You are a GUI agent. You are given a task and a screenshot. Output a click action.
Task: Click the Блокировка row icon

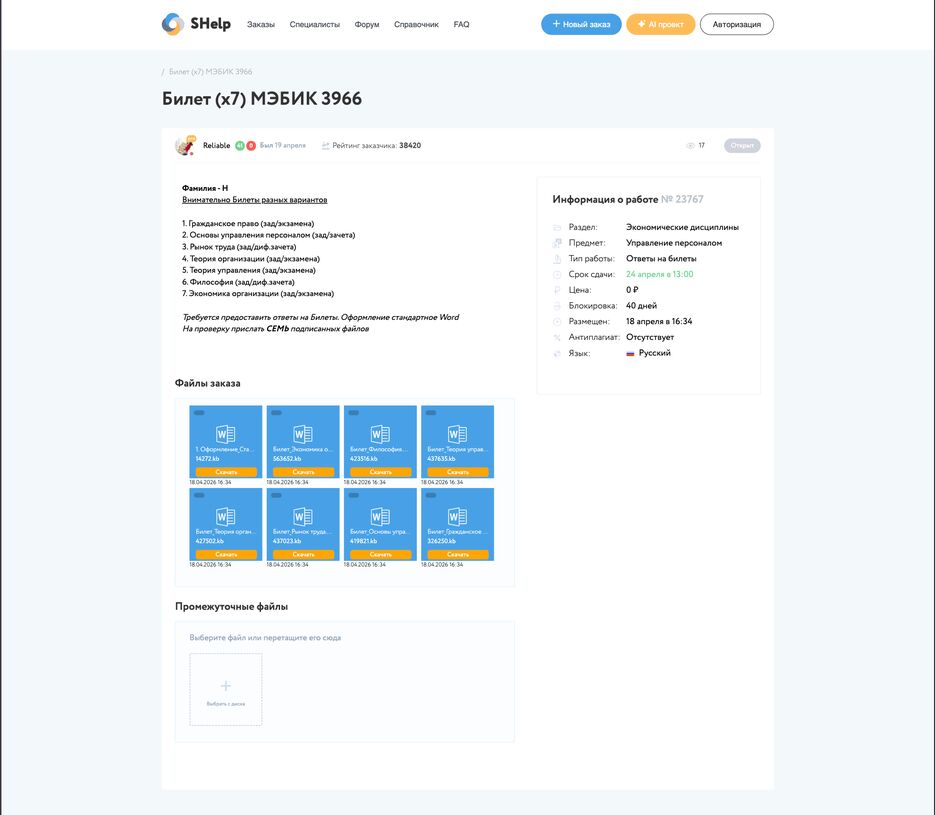pos(557,306)
